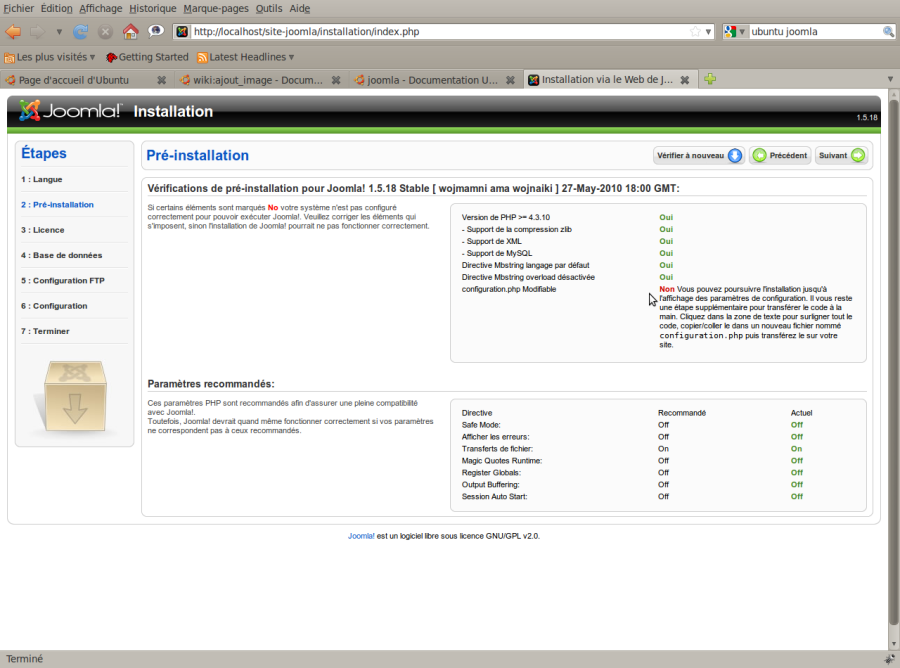The image size is (900, 668).
Task: Open a new tab with plus icon
Action: pyautogui.click(x=710, y=79)
